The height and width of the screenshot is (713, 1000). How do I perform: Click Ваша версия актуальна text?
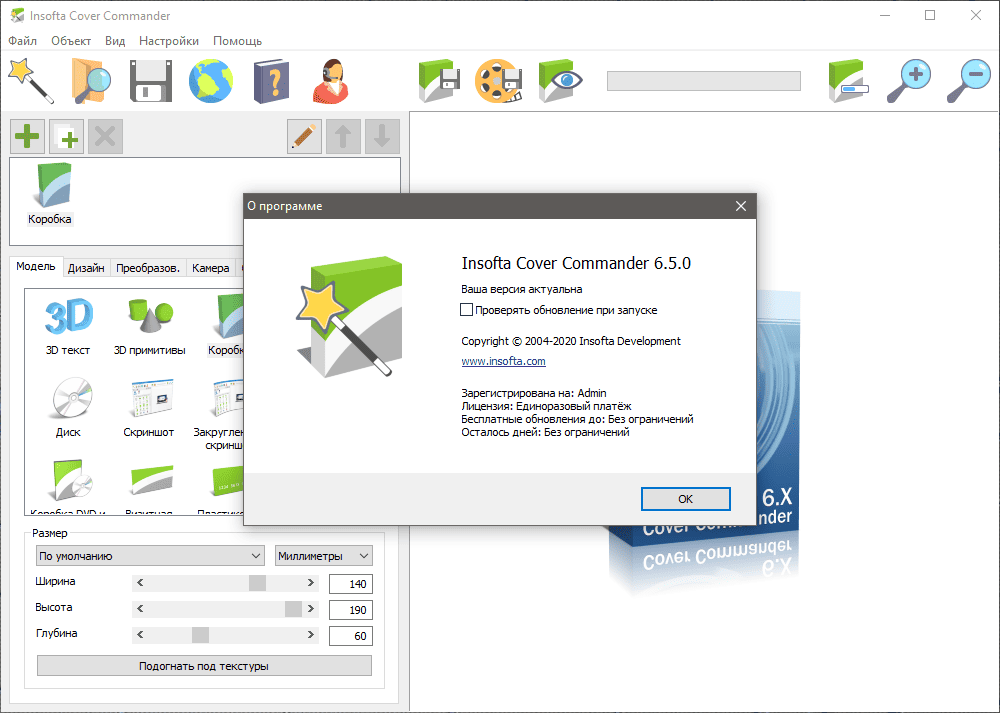(x=522, y=289)
